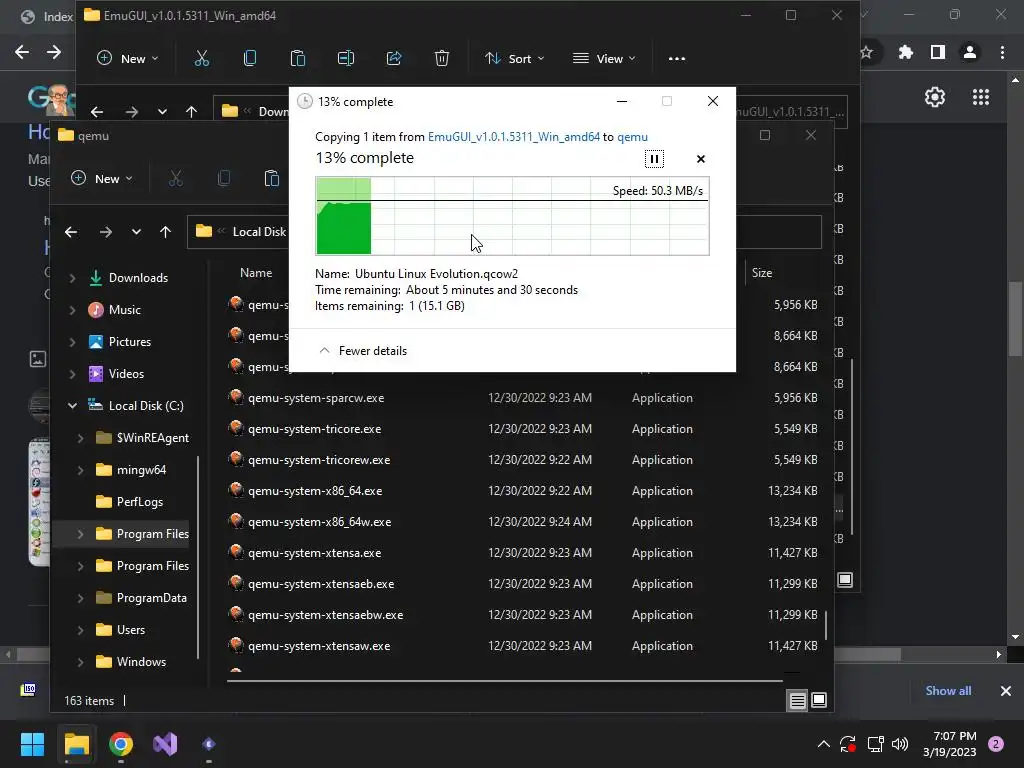This screenshot has height=768, width=1024.
Task: Select Pictures in the navigation pane
Action: click(x=129, y=342)
